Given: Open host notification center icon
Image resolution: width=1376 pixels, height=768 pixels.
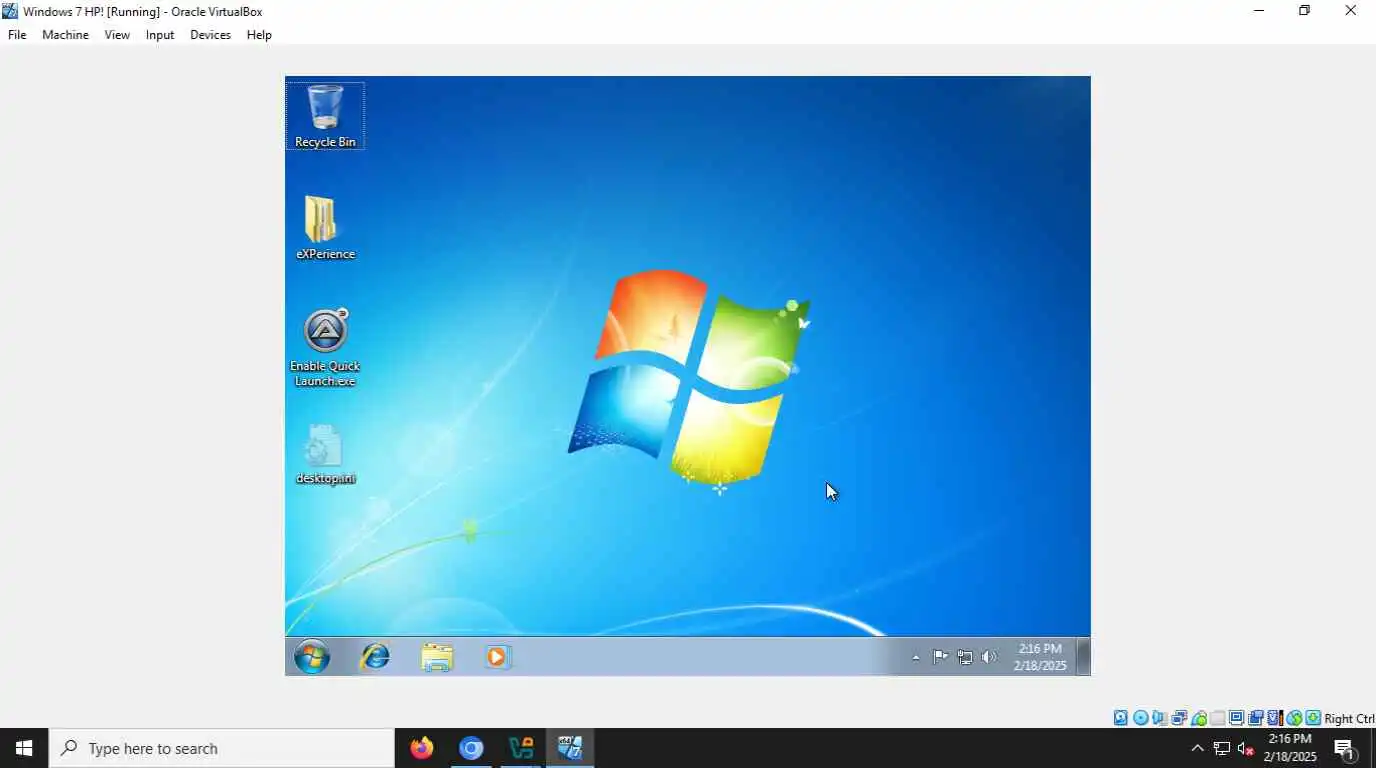Looking at the screenshot, I should pyautogui.click(x=1344, y=749).
